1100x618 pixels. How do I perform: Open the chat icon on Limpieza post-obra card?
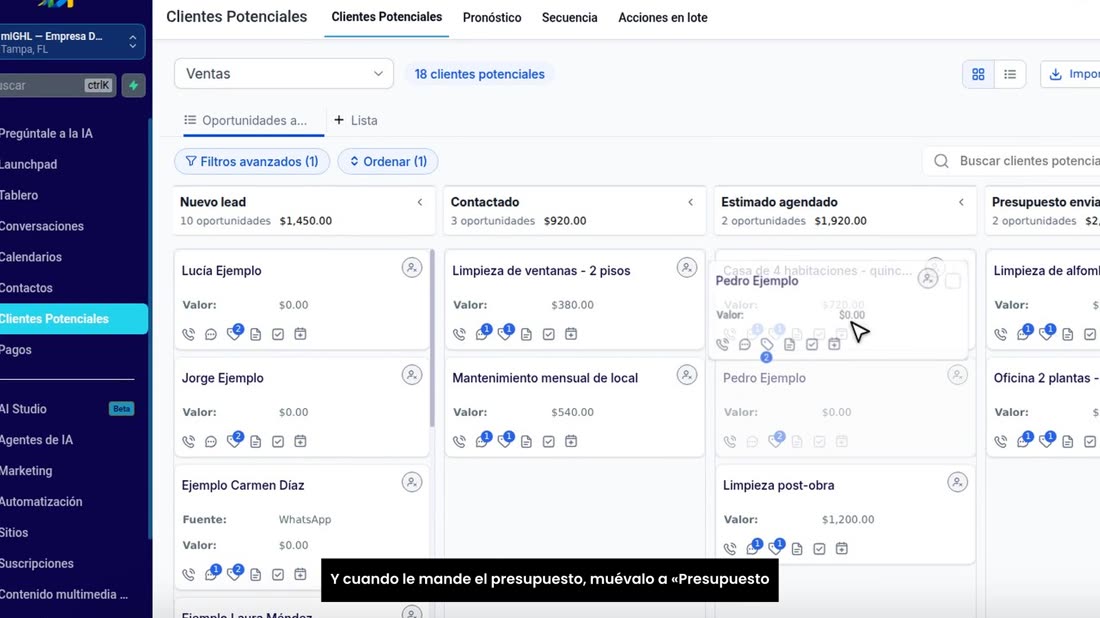pos(753,548)
